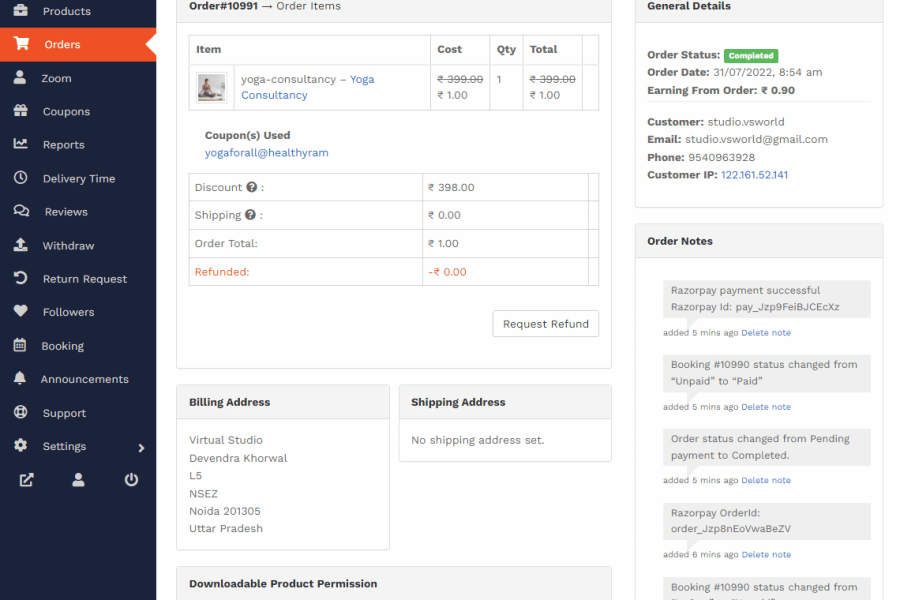Click the Order Date 31/07/2022 value
Image resolution: width=900 pixels, height=600 pixels.
767,72
